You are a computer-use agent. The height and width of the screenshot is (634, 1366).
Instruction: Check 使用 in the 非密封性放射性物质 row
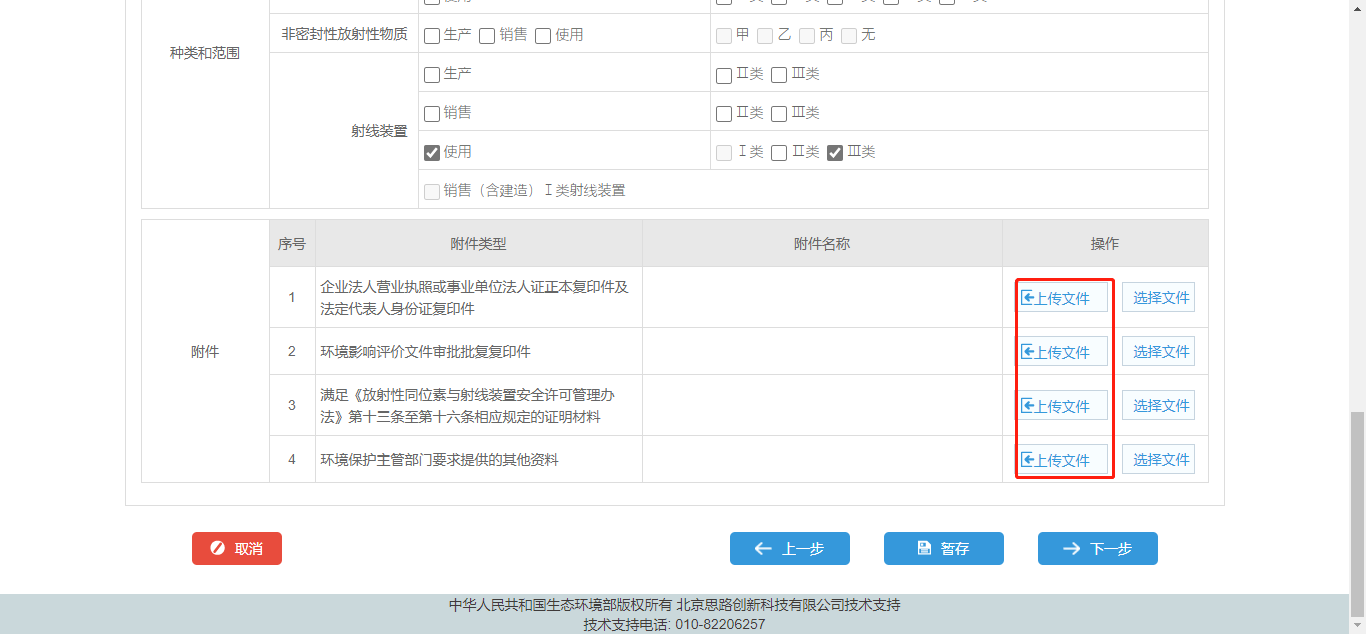point(543,36)
